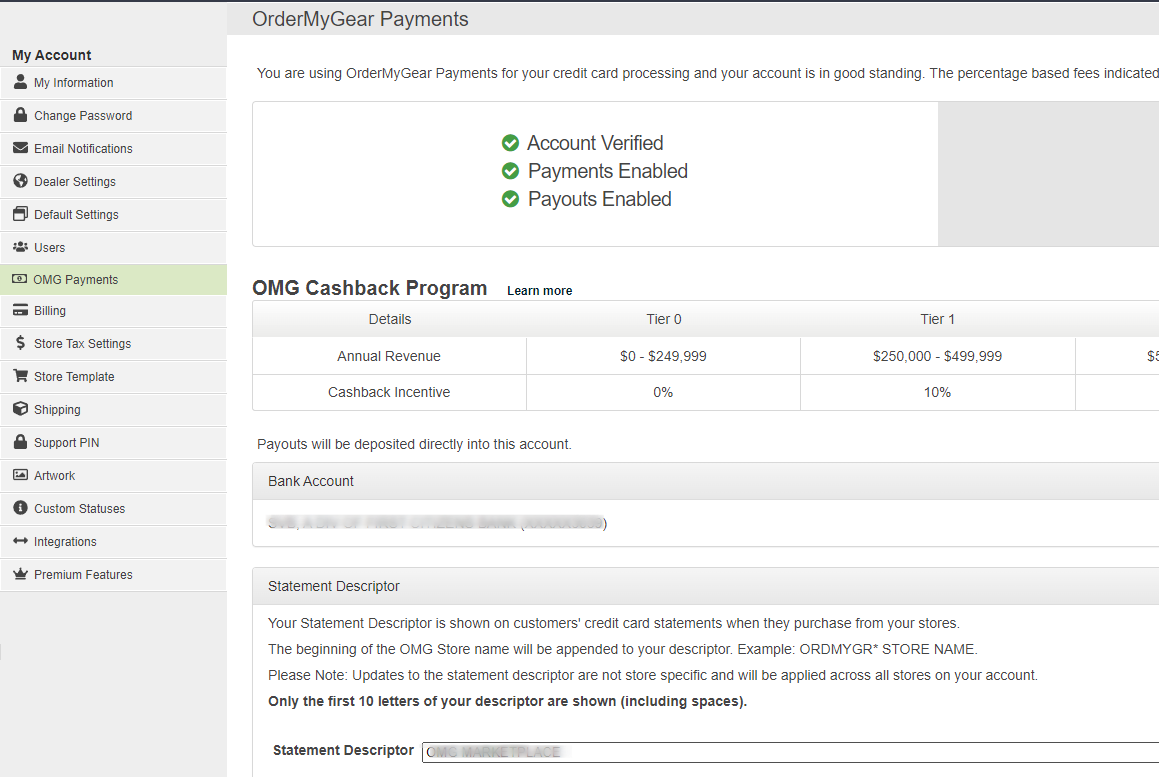Open Premium Features
The image size is (1159, 777).
(114, 574)
